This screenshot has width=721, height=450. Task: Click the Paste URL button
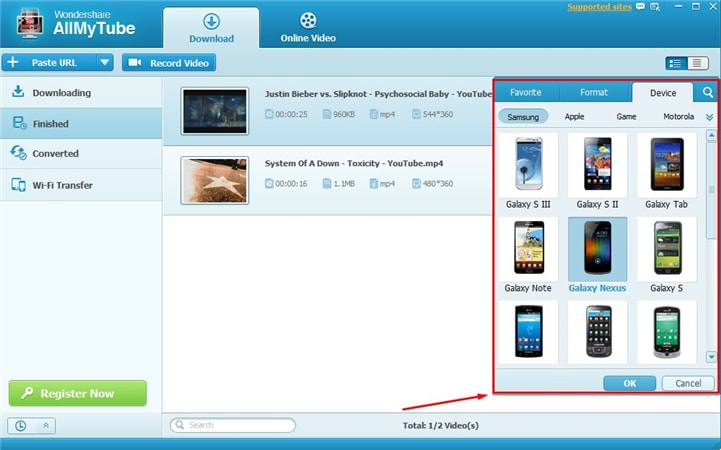tap(49, 63)
